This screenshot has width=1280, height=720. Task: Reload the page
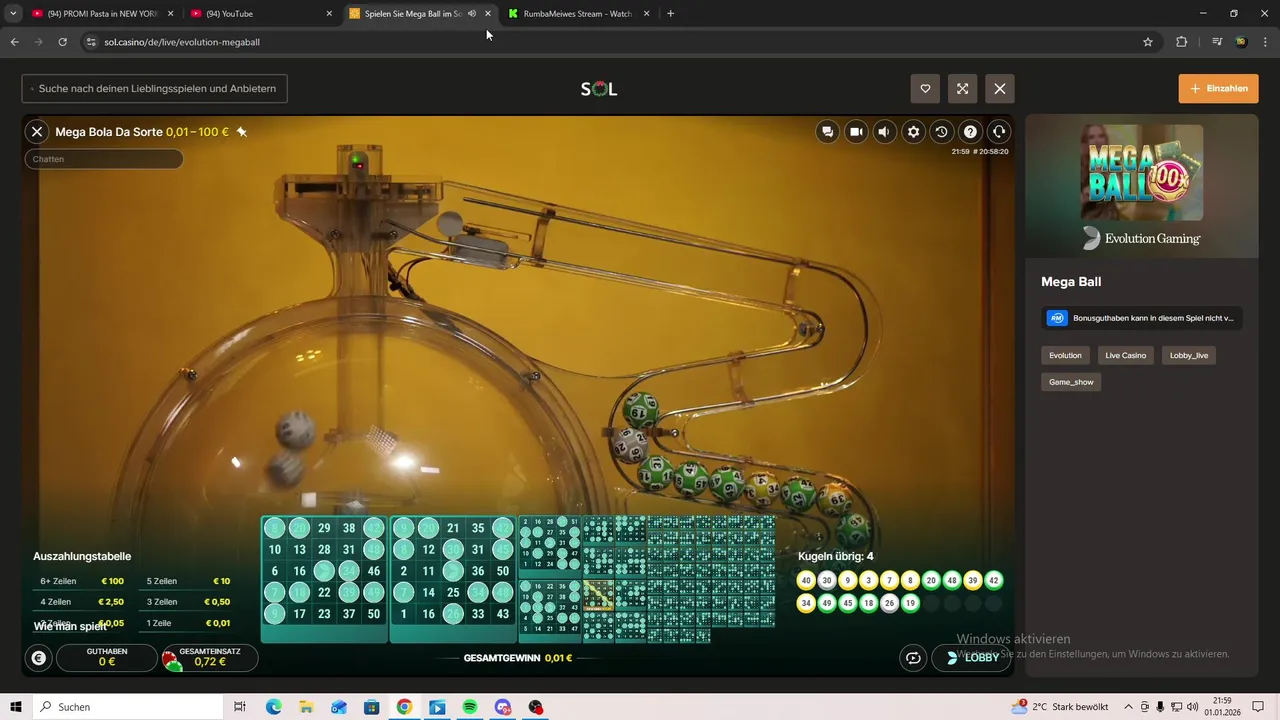[x=63, y=42]
